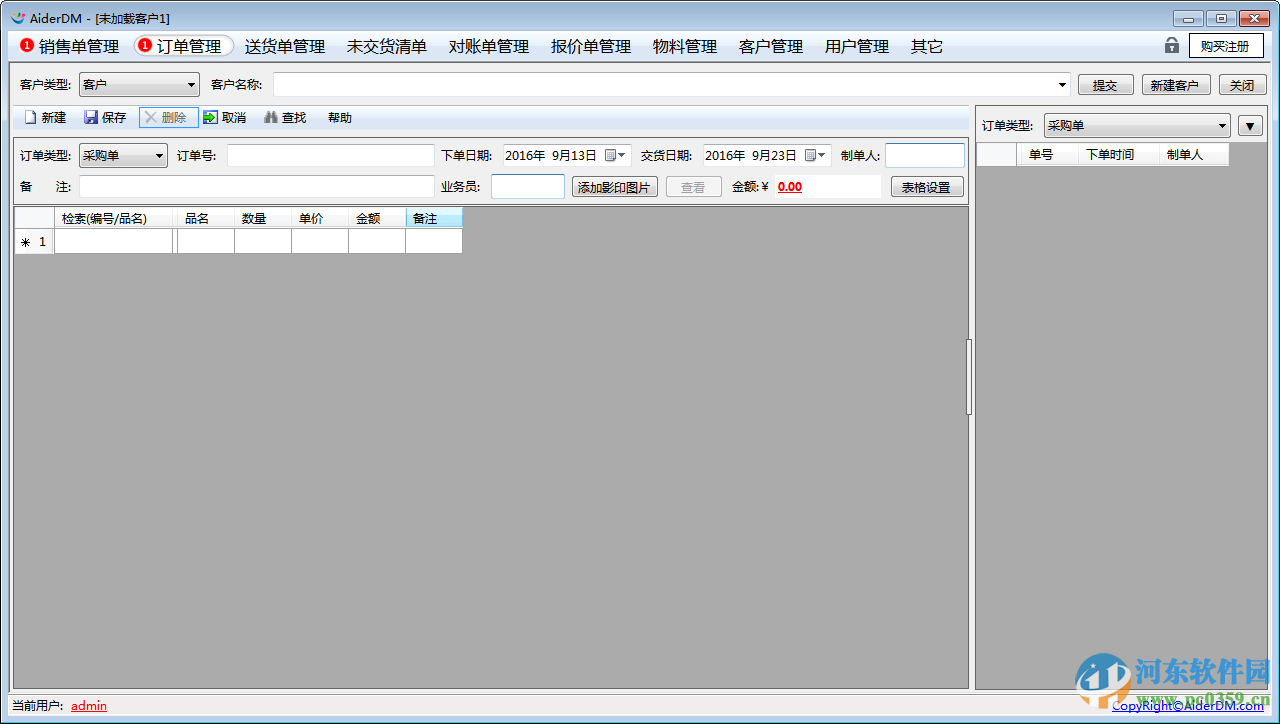Screen dimensions: 1280x724
Task: Switch to the 对账单管理 menu
Action: [x=488, y=46]
